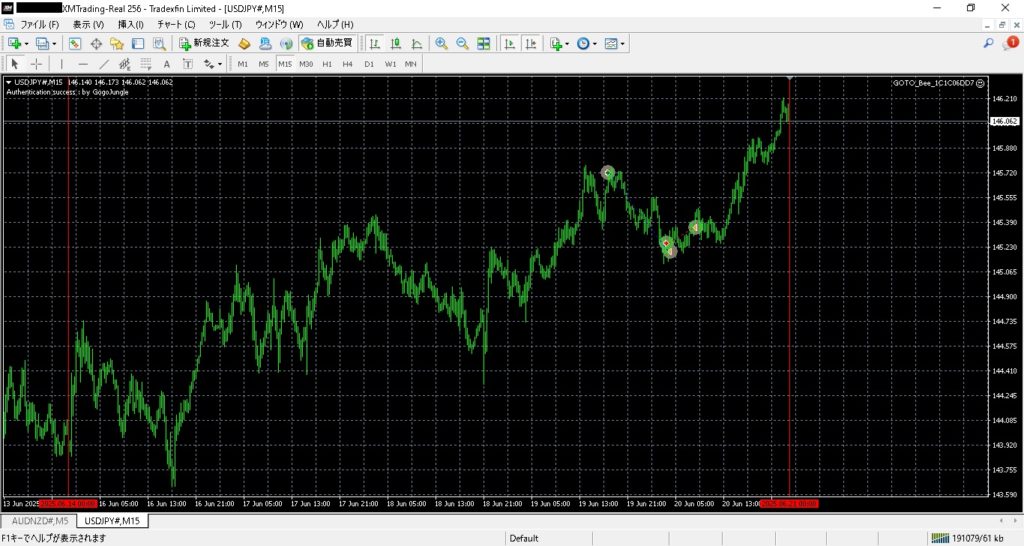Open the Chart (チャート) menu
The height and width of the screenshot is (546, 1024).
(176, 24)
